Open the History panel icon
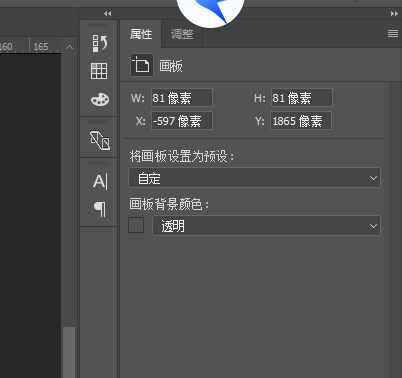402x378 pixels. coord(100,43)
